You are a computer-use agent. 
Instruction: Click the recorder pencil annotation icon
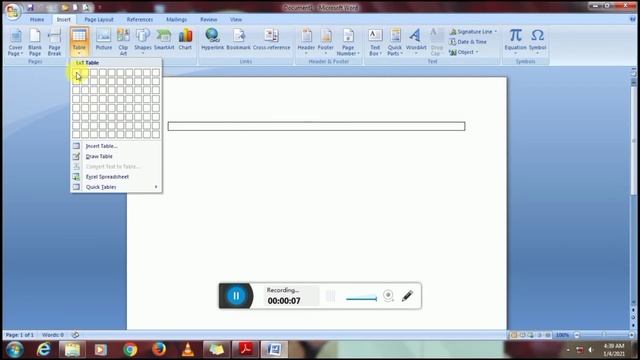pos(407,296)
